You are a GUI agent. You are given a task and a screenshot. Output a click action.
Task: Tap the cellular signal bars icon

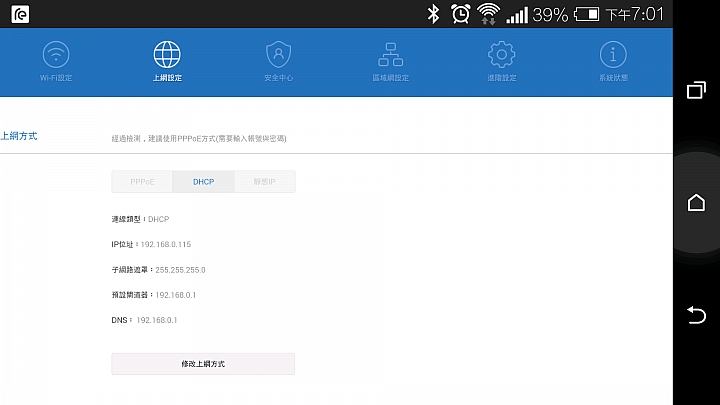coord(517,15)
